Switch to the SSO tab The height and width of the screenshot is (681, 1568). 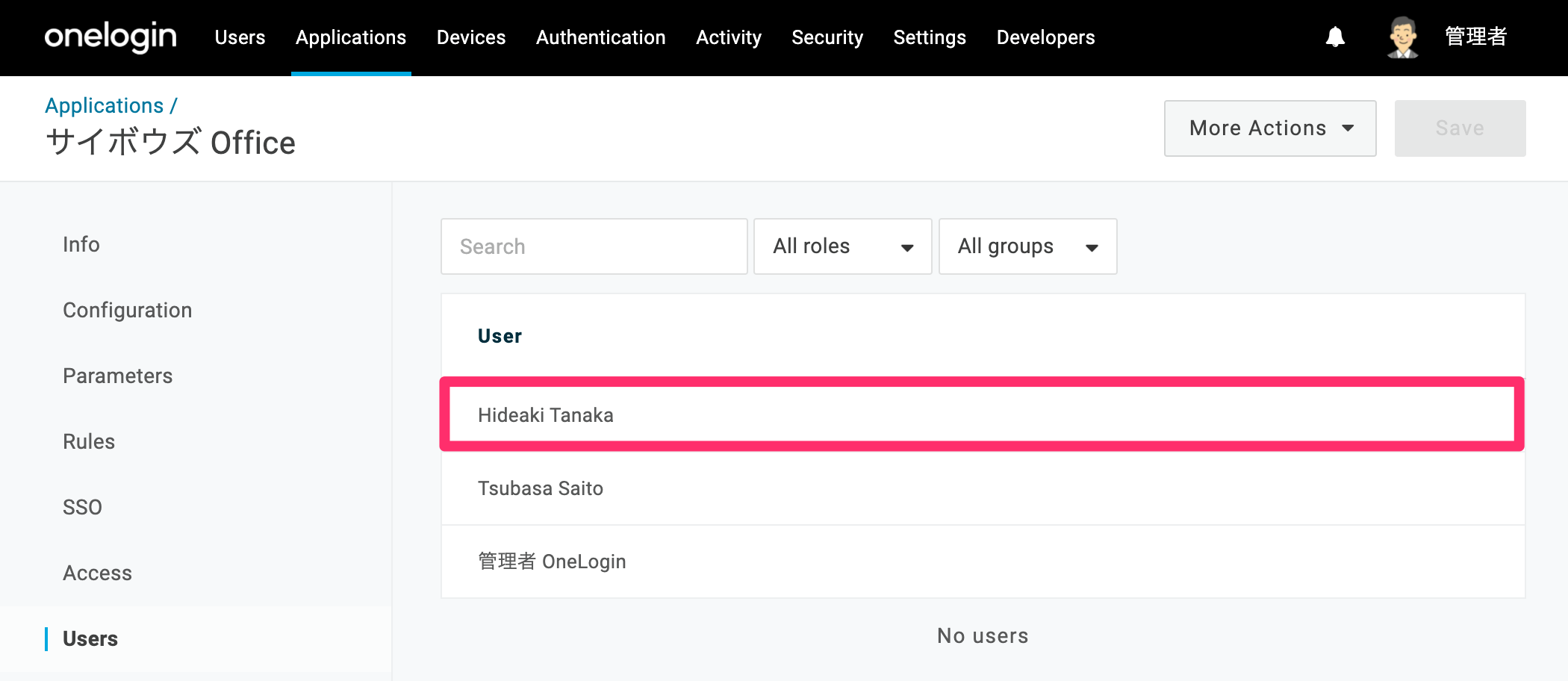[x=82, y=507]
